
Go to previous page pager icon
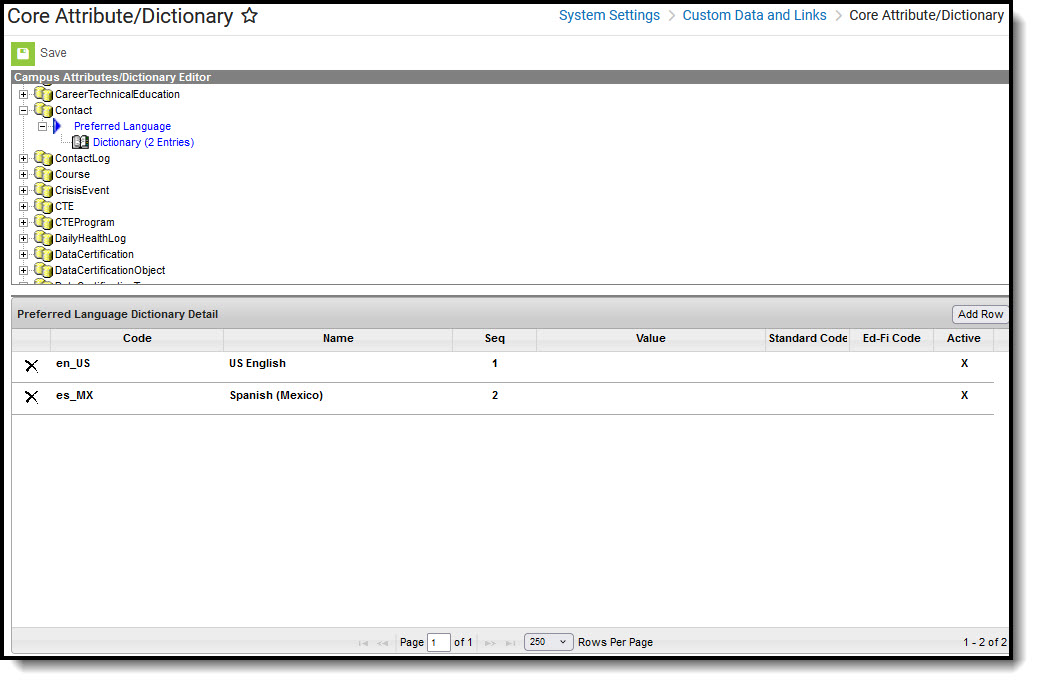point(382,643)
